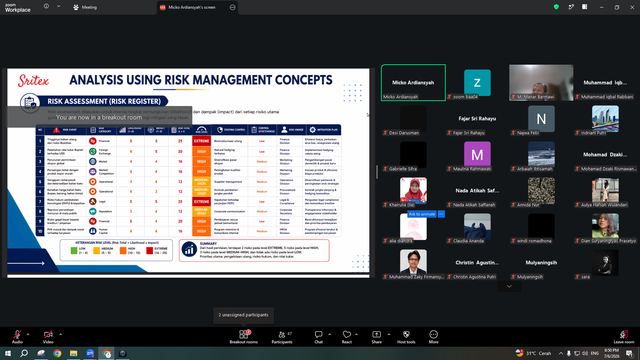Select the Fajar Sri Rahayu tile
640x360 pixels.
coord(477,119)
